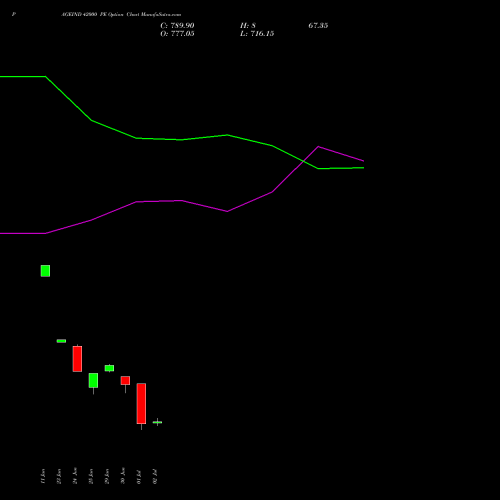Click the 67.35 value at top
The height and width of the screenshot is (500, 500).
pyautogui.click(x=318, y=26)
